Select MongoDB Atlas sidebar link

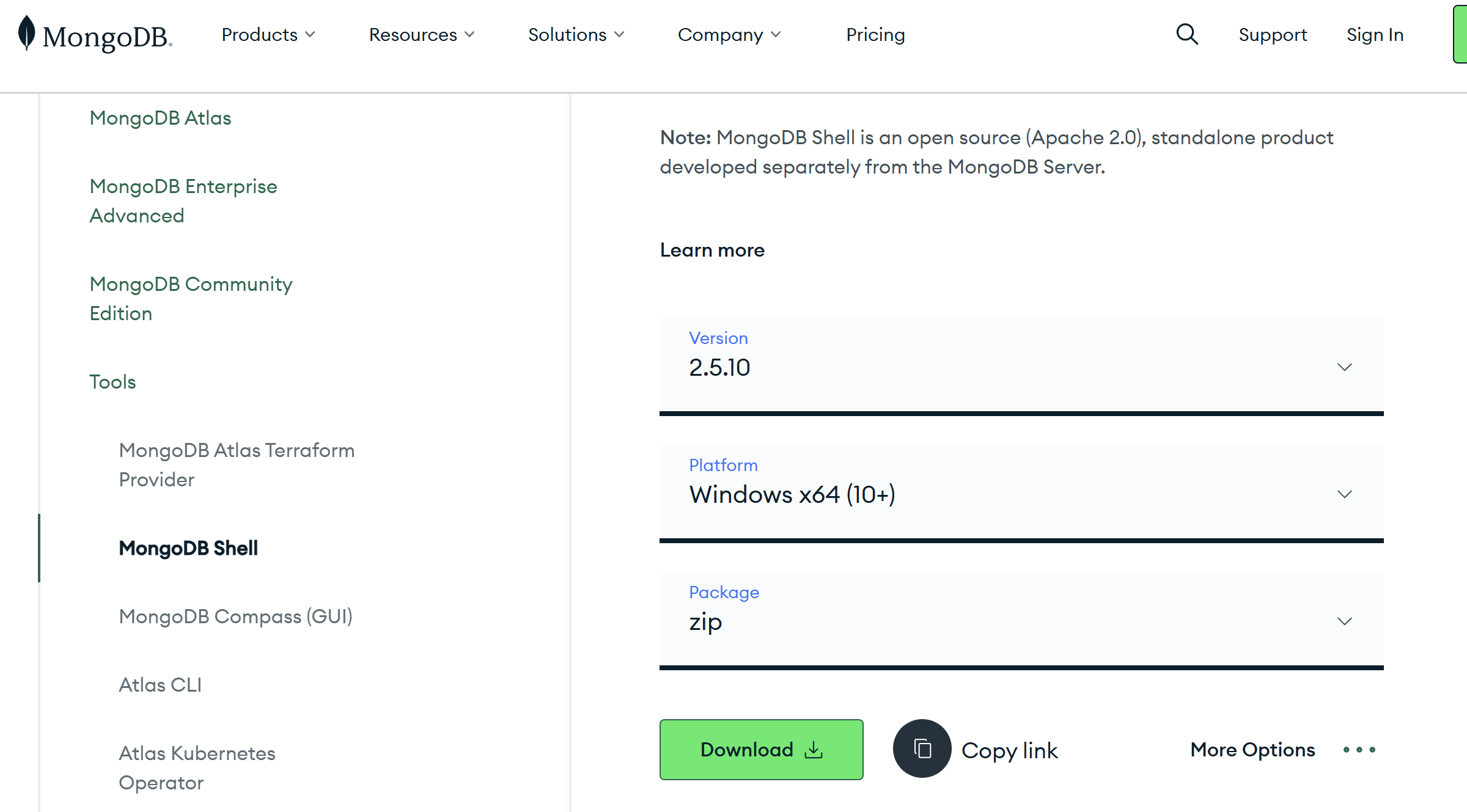160,118
